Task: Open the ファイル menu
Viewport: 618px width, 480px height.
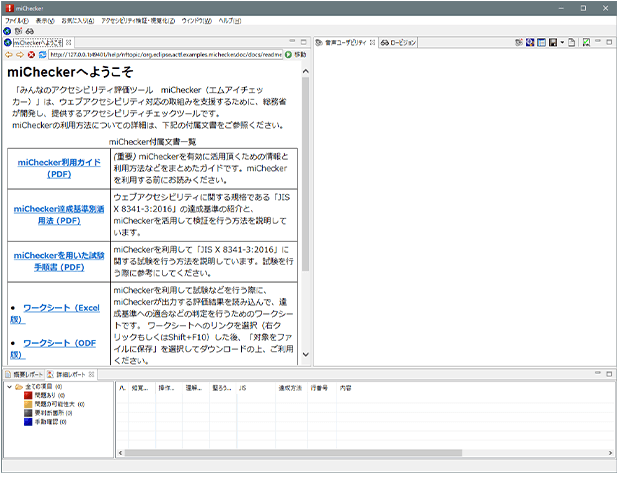Action: tap(17, 20)
